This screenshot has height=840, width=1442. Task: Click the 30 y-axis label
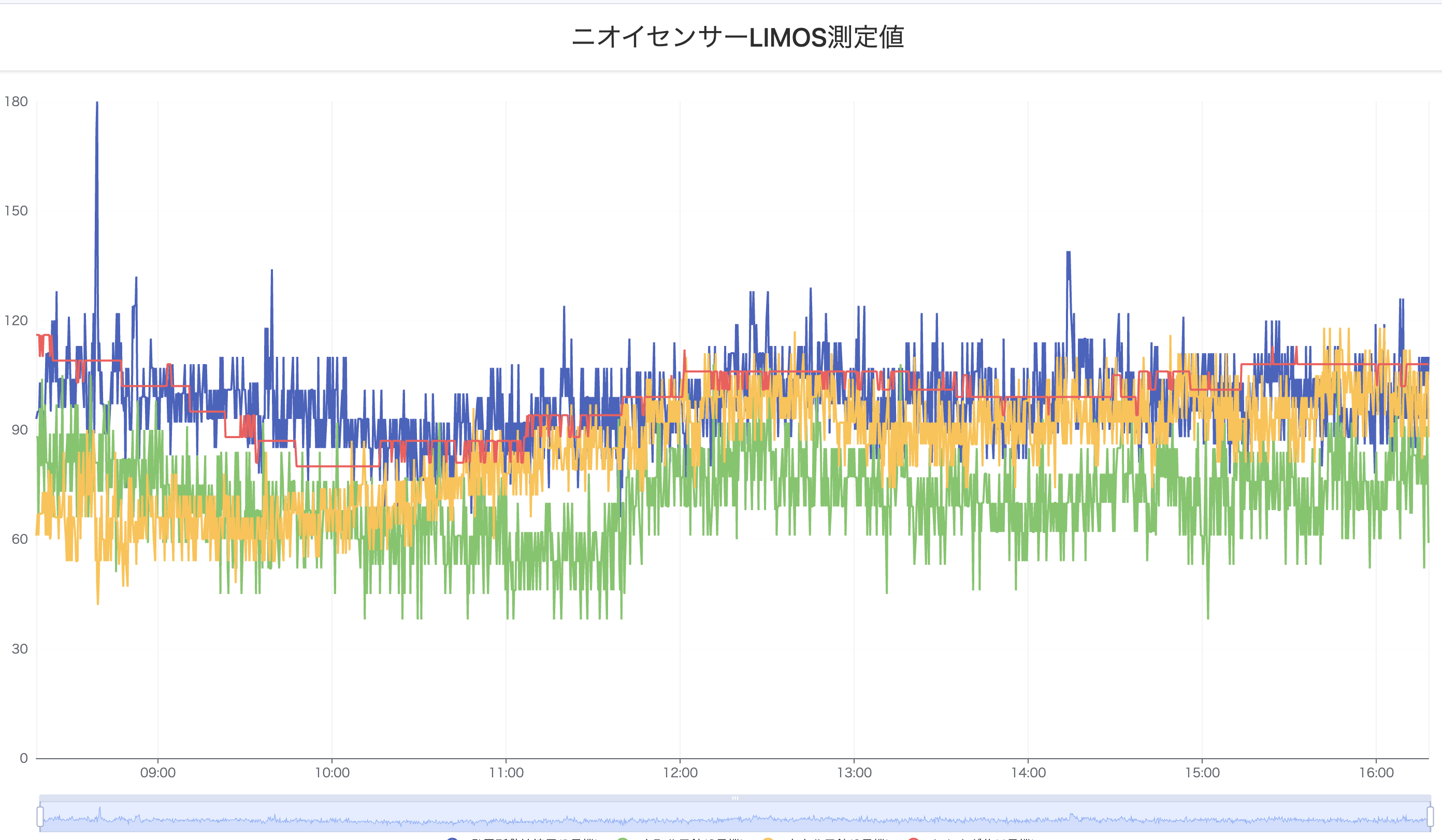(x=20, y=649)
